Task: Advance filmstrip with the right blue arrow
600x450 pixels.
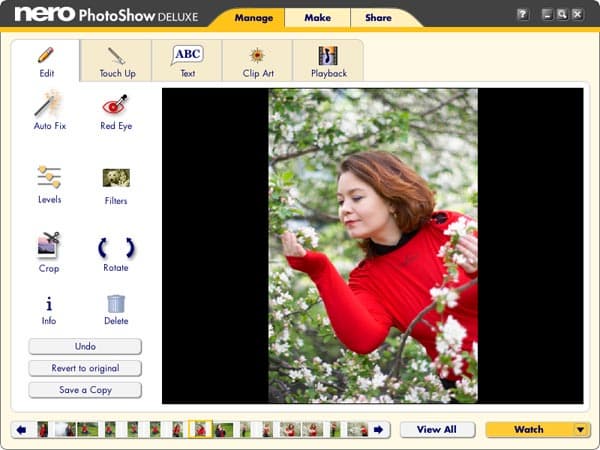Action: 378,430
